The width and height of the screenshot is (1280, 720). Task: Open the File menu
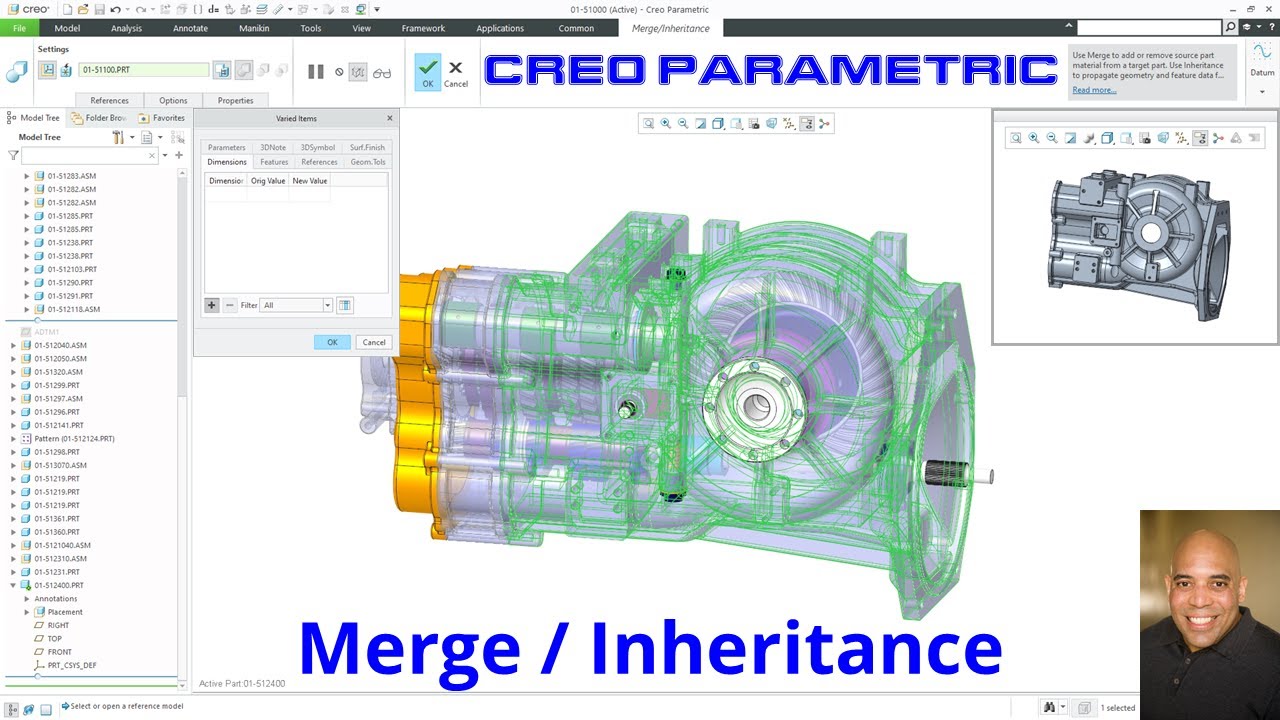click(x=19, y=28)
